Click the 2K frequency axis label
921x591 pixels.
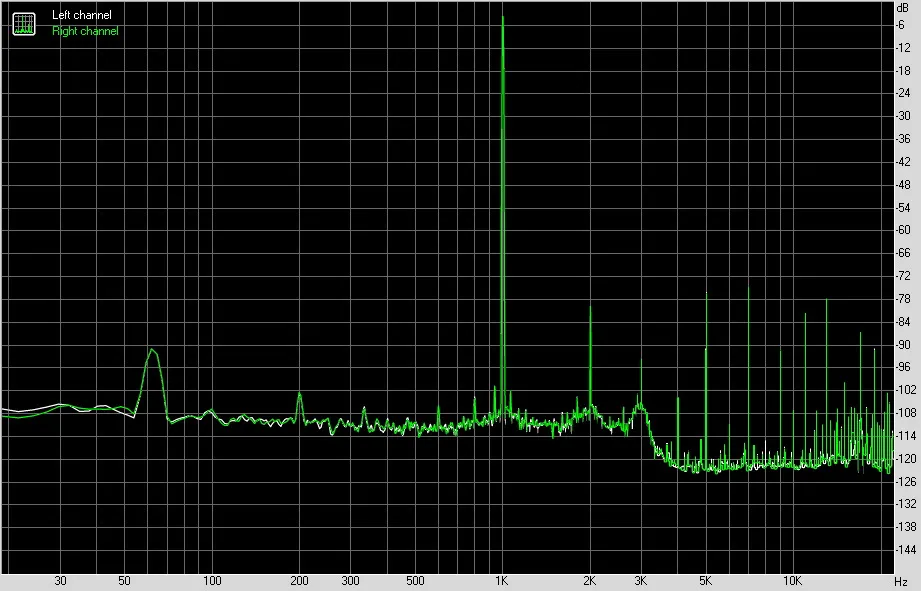click(x=589, y=581)
